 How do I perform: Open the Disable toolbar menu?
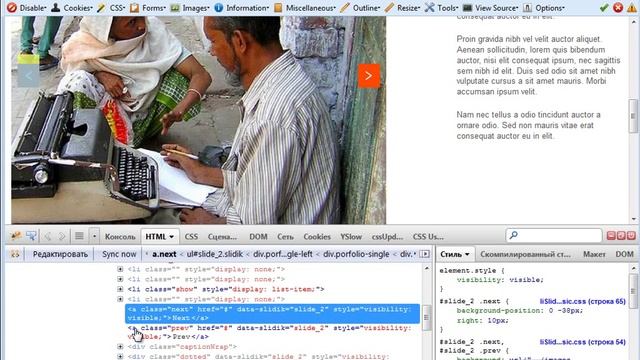click(x=27, y=8)
